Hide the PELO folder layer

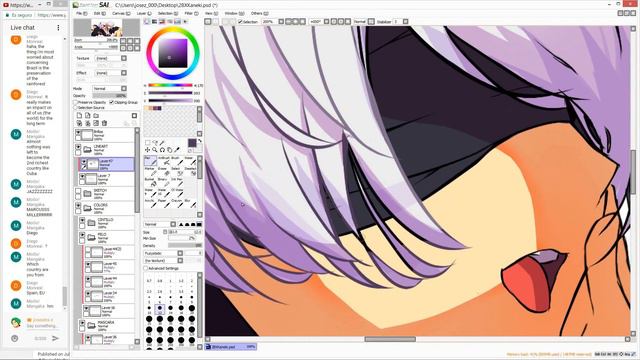click(82, 235)
